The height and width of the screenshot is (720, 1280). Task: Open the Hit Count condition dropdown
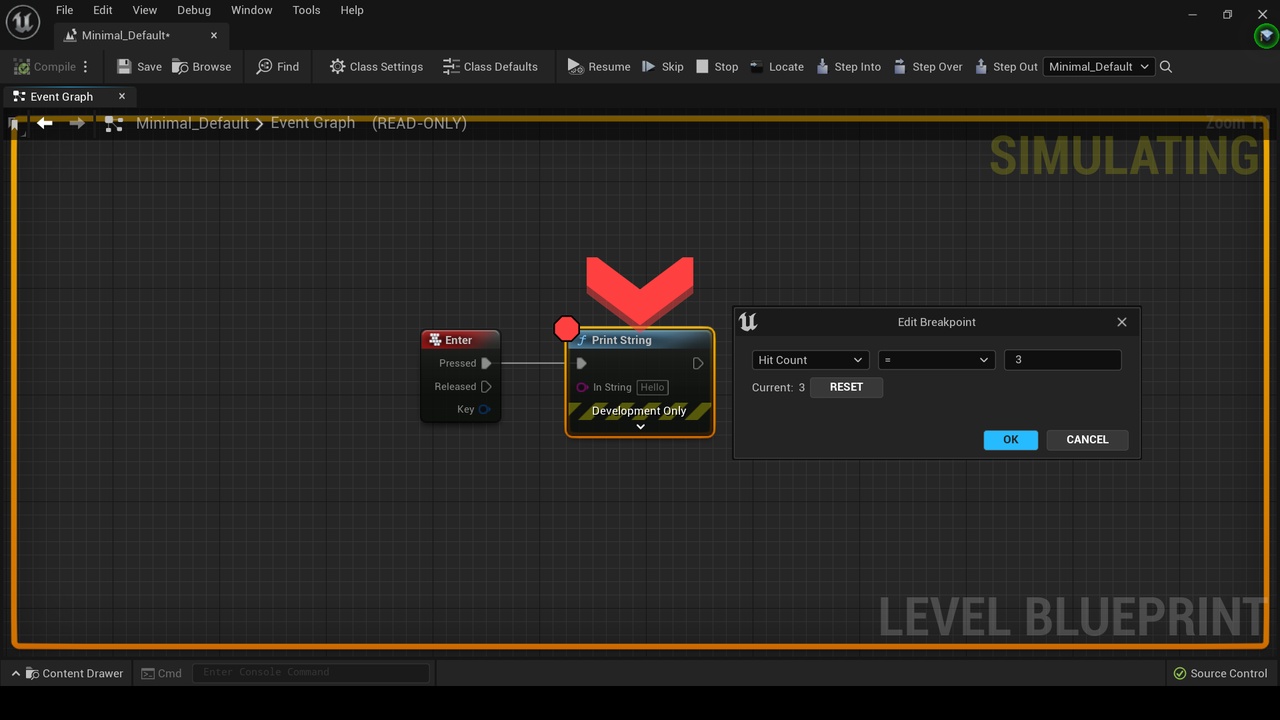click(x=810, y=360)
